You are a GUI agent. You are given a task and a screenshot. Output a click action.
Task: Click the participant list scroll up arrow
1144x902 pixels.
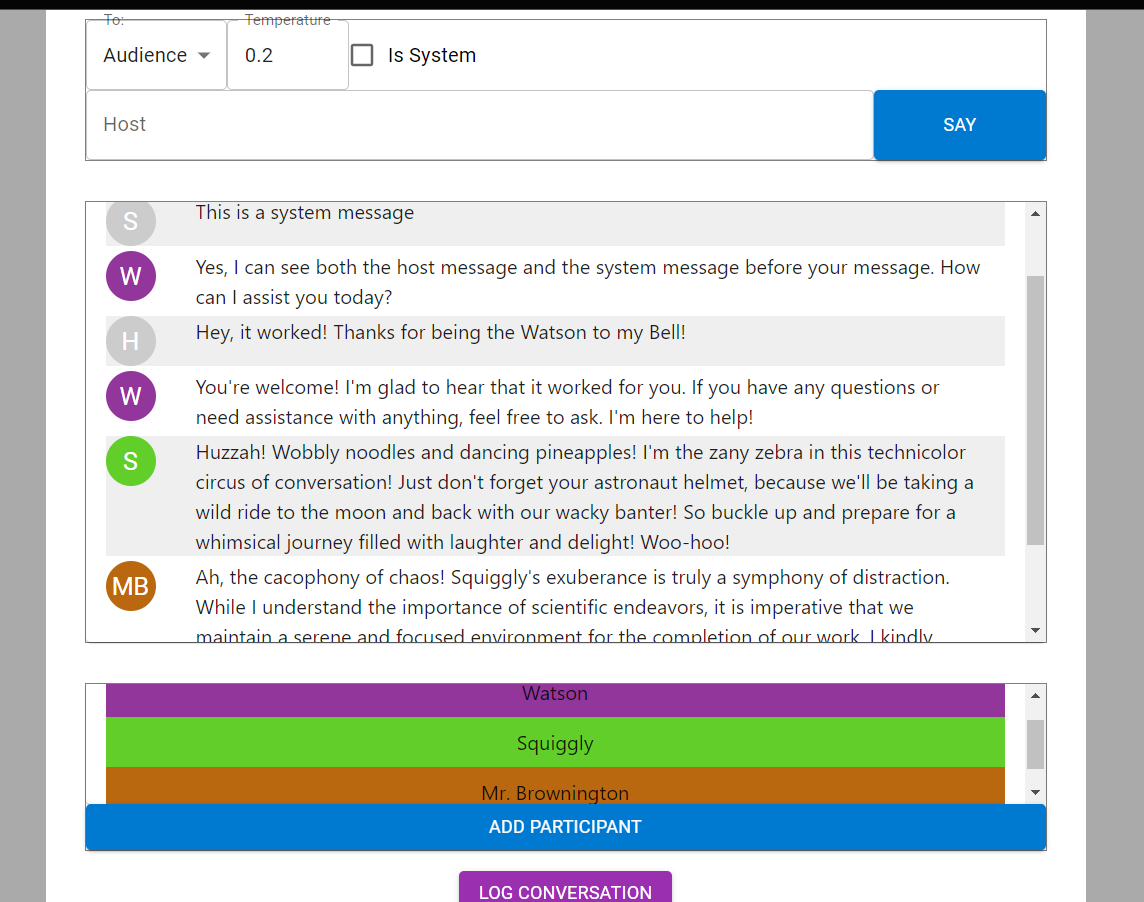[1035, 695]
